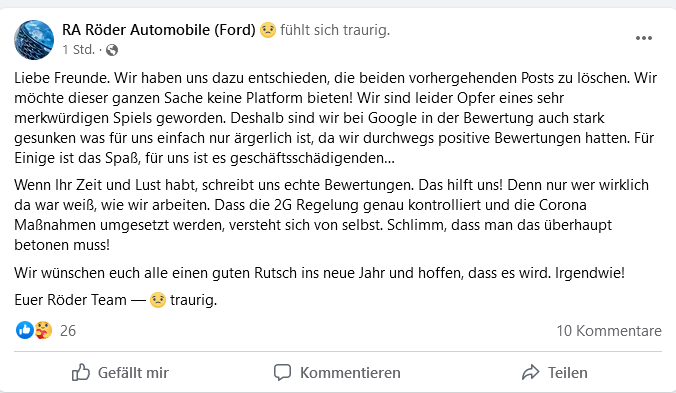Share the post via 'Teilen' label
The height and width of the screenshot is (393, 676).
567,373
